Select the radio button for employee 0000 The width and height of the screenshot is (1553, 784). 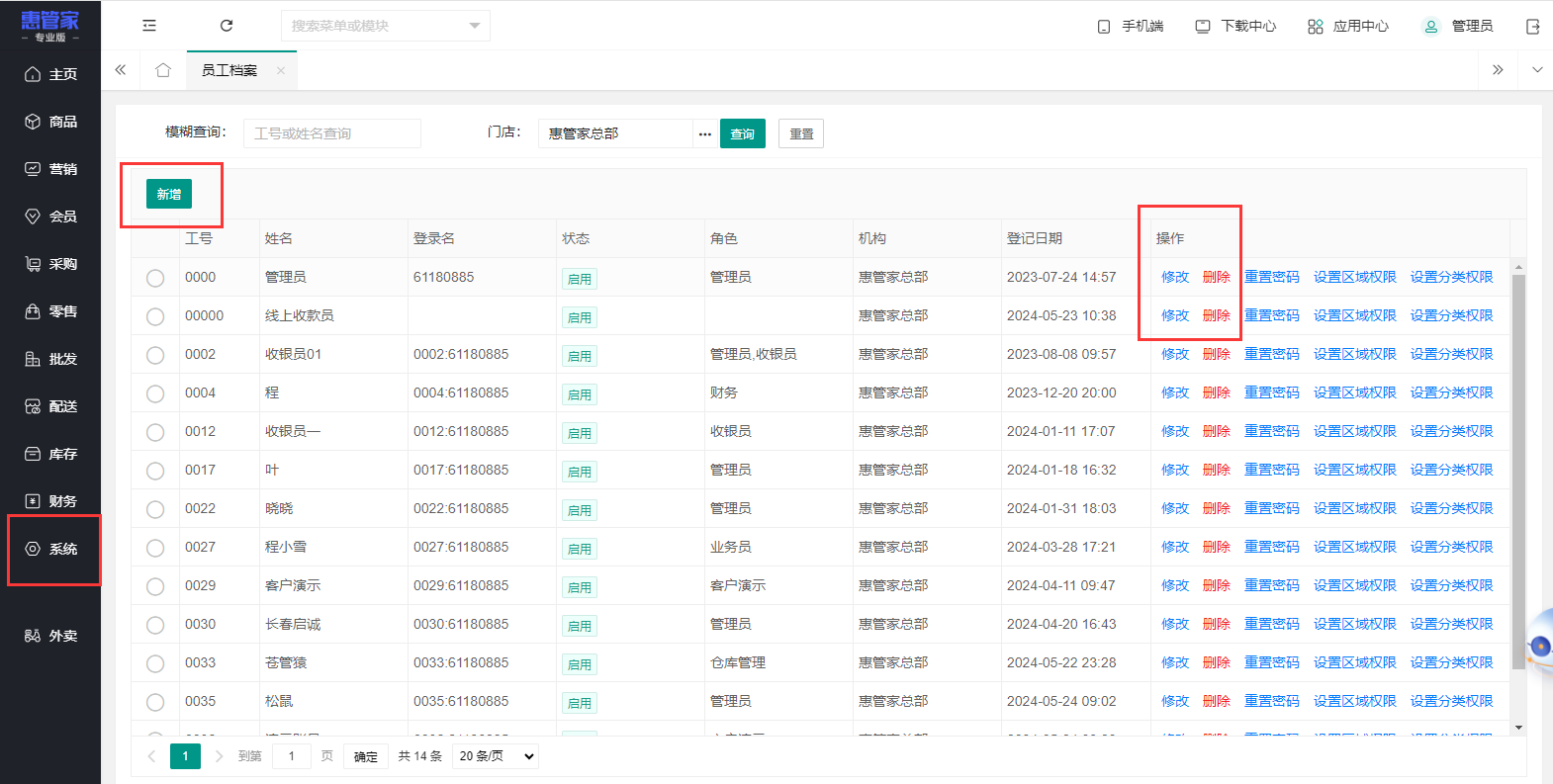155,278
